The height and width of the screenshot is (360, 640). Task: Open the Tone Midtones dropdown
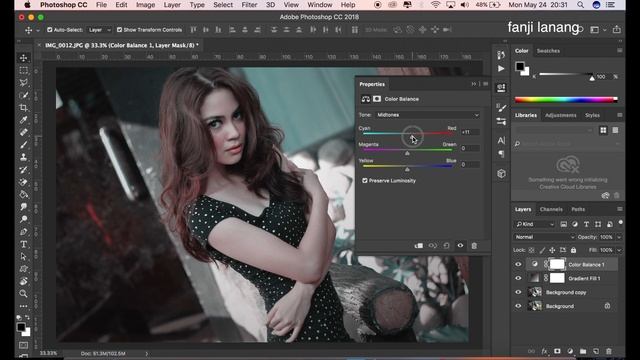pyautogui.click(x=427, y=115)
